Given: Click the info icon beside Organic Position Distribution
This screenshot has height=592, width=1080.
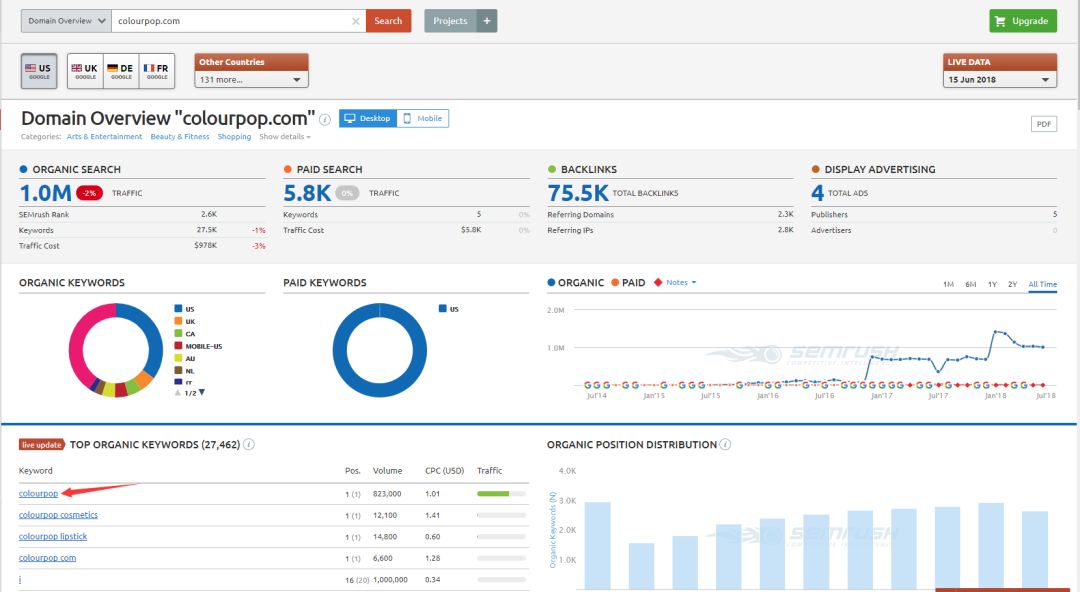Looking at the screenshot, I should point(725,445).
